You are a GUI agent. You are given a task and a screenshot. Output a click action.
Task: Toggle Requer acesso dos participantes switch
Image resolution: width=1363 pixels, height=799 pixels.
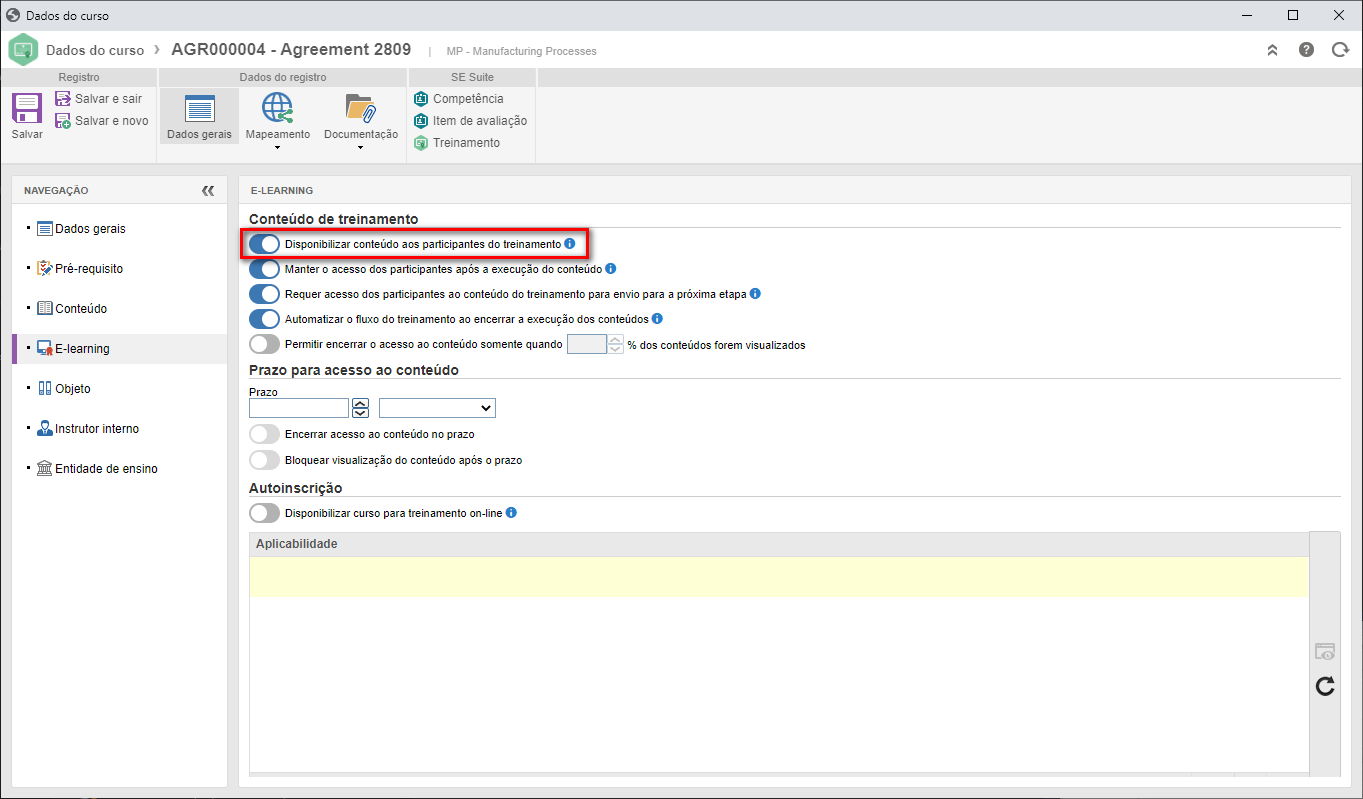264,294
